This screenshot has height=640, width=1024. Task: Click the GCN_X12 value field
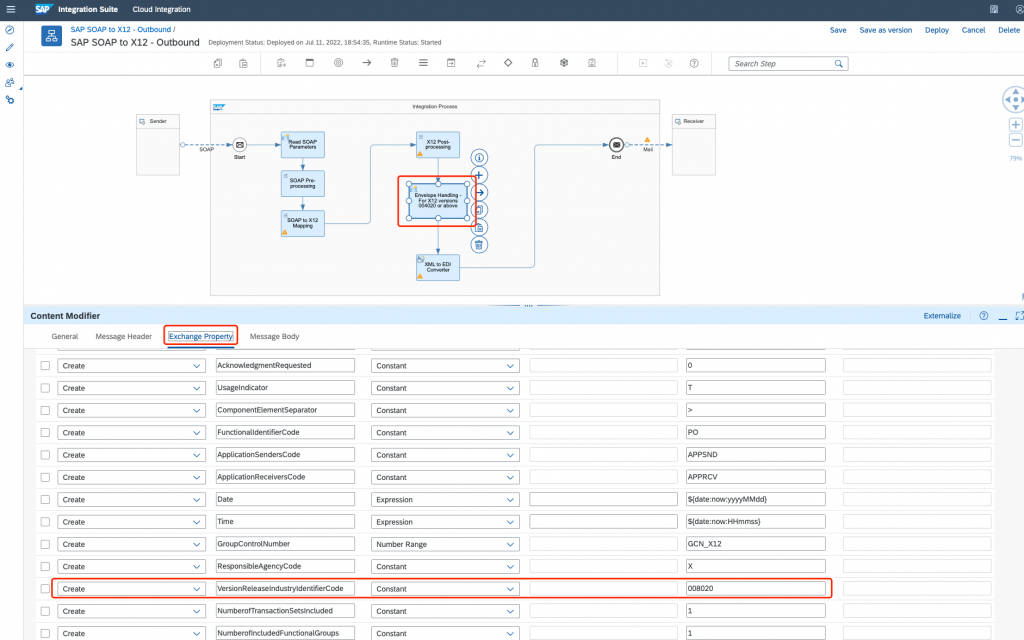click(x=756, y=544)
